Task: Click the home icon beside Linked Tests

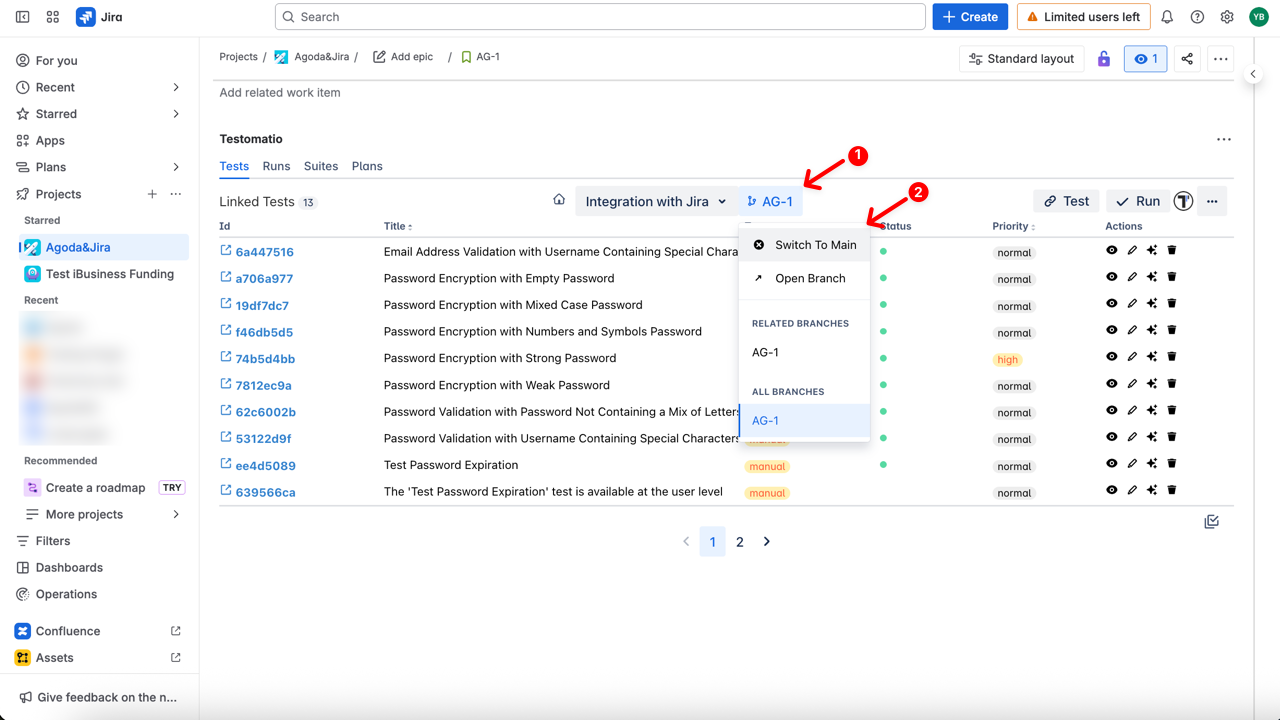Action: pyautogui.click(x=559, y=200)
